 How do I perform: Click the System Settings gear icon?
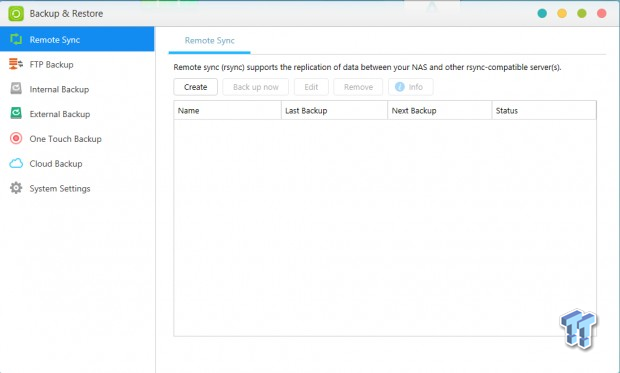click(x=16, y=187)
